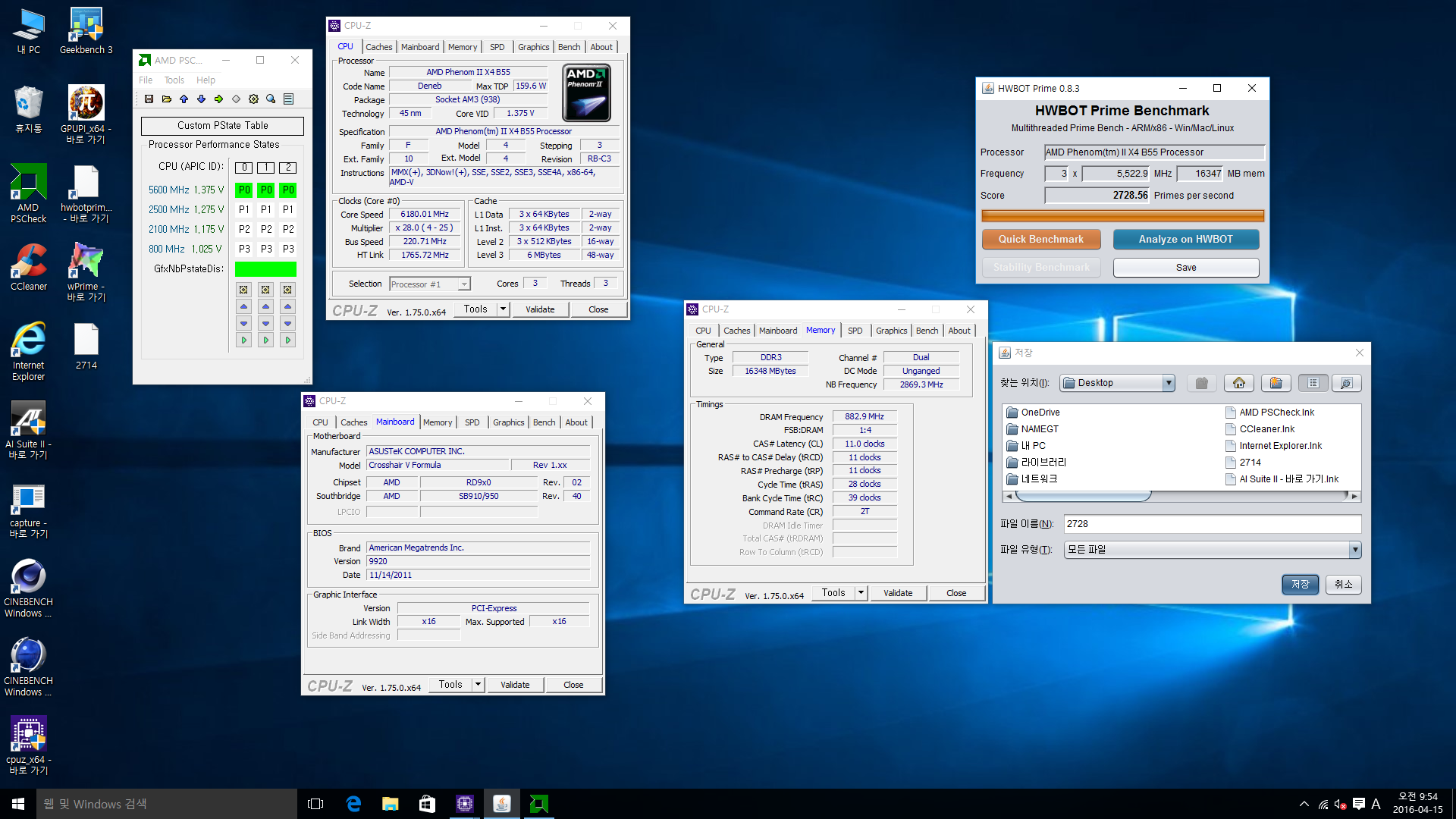
Task: Click the down stepper arrow for core 2
Action: pyautogui.click(x=287, y=323)
